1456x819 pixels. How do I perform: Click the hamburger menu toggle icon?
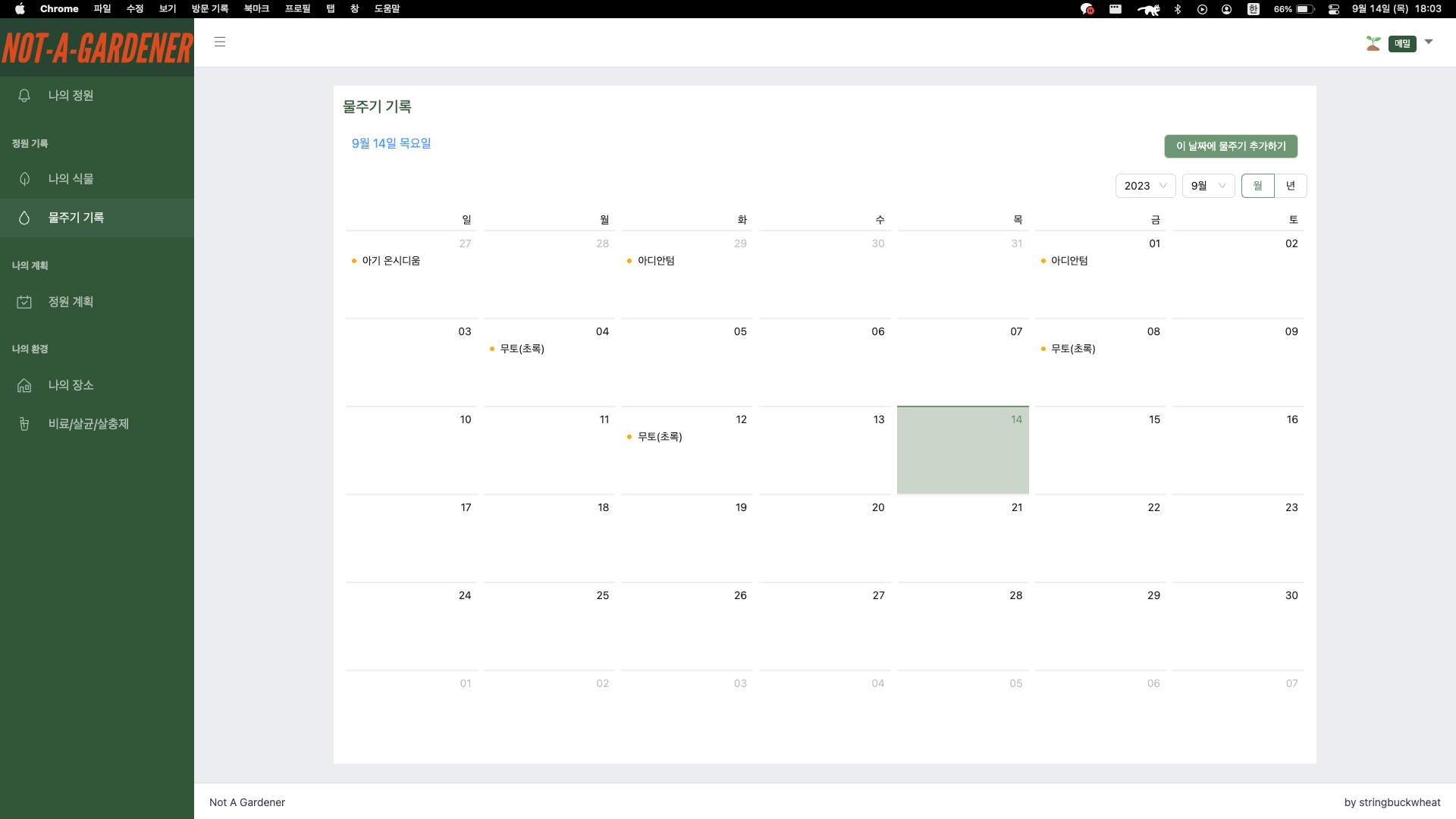tap(220, 41)
